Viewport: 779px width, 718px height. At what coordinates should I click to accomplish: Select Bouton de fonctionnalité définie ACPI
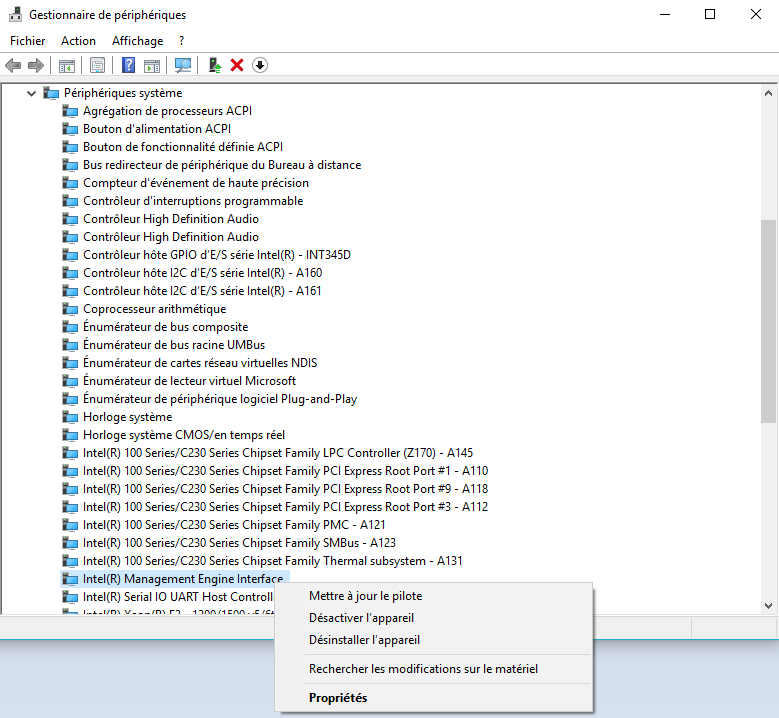click(183, 147)
